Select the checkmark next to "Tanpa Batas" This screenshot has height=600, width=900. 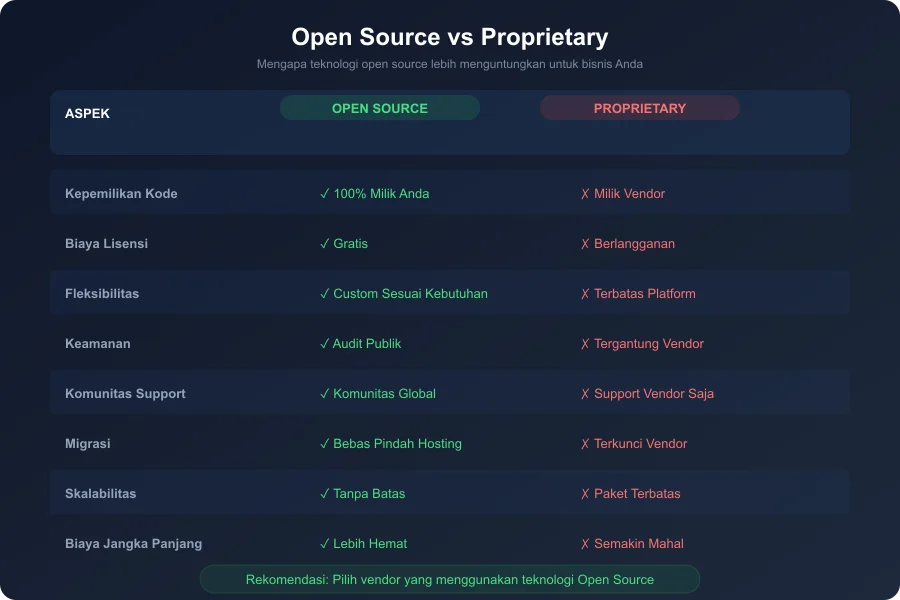(323, 493)
